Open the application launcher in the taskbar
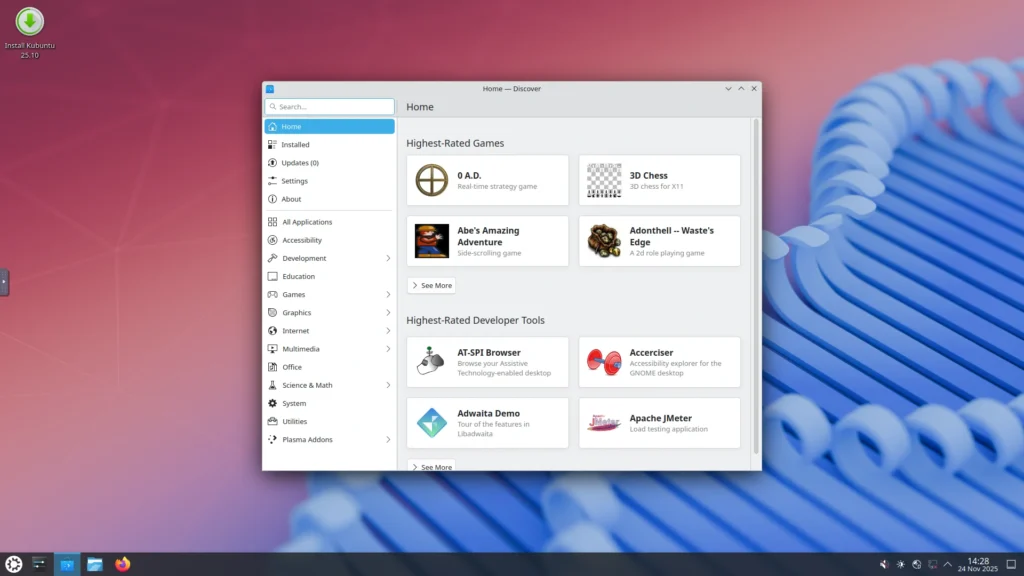This screenshot has height=576, width=1024. coord(14,563)
